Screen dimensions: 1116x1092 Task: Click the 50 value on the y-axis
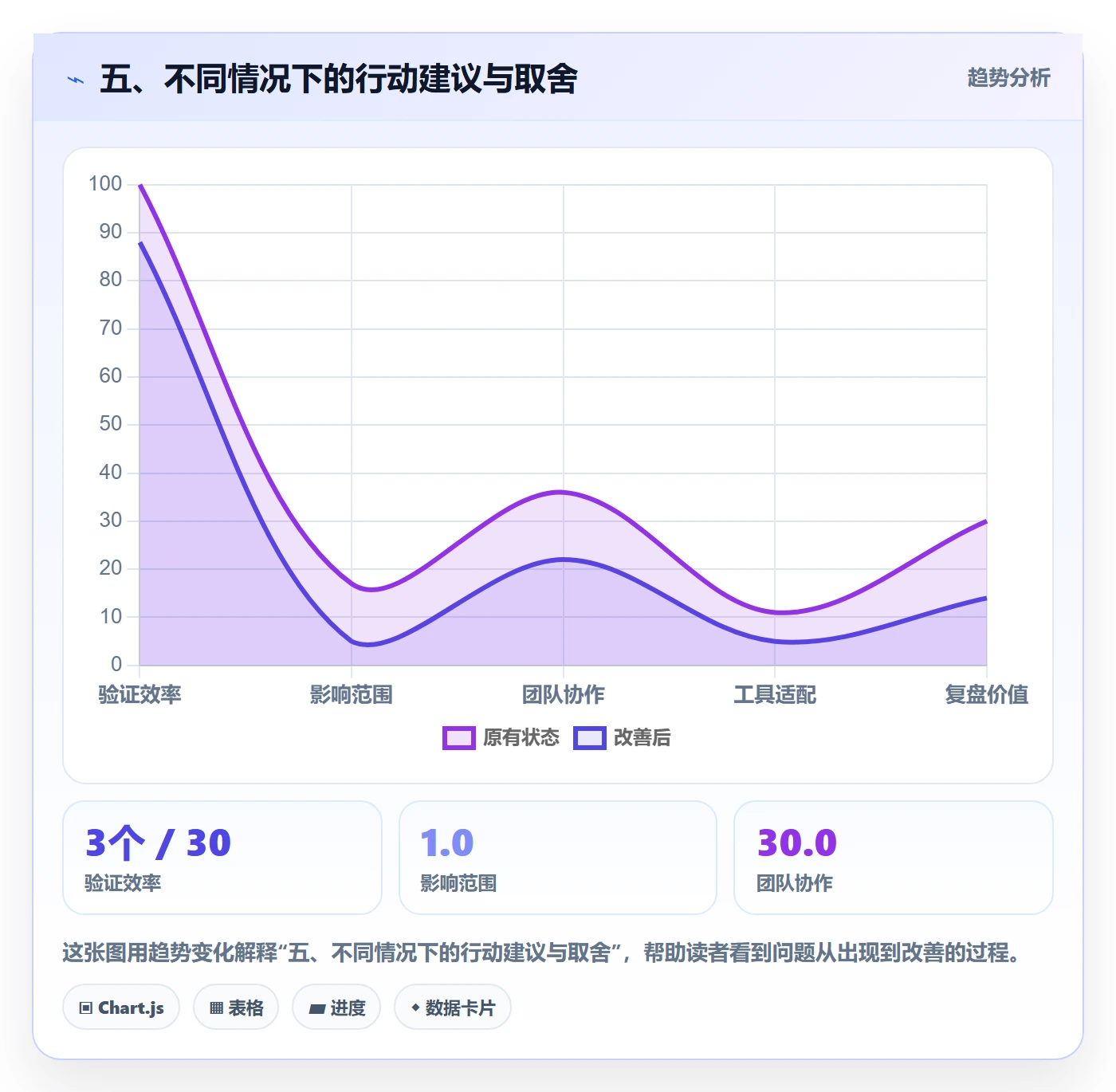point(111,424)
